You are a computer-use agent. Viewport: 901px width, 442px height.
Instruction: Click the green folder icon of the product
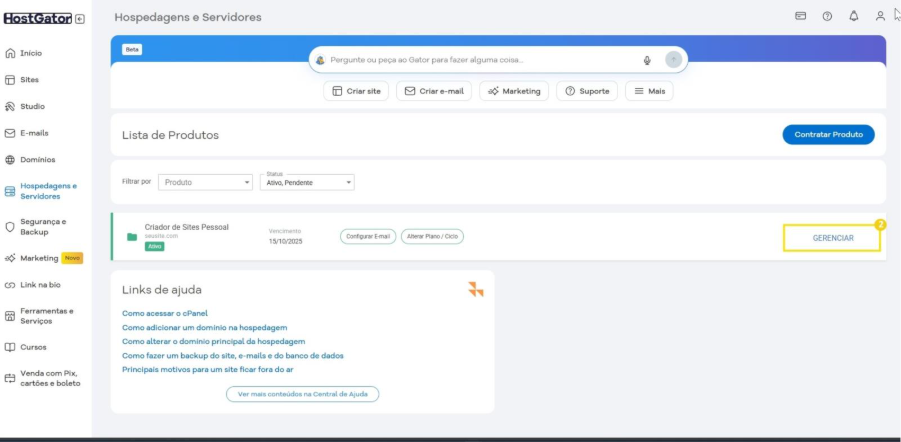tap(132, 237)
